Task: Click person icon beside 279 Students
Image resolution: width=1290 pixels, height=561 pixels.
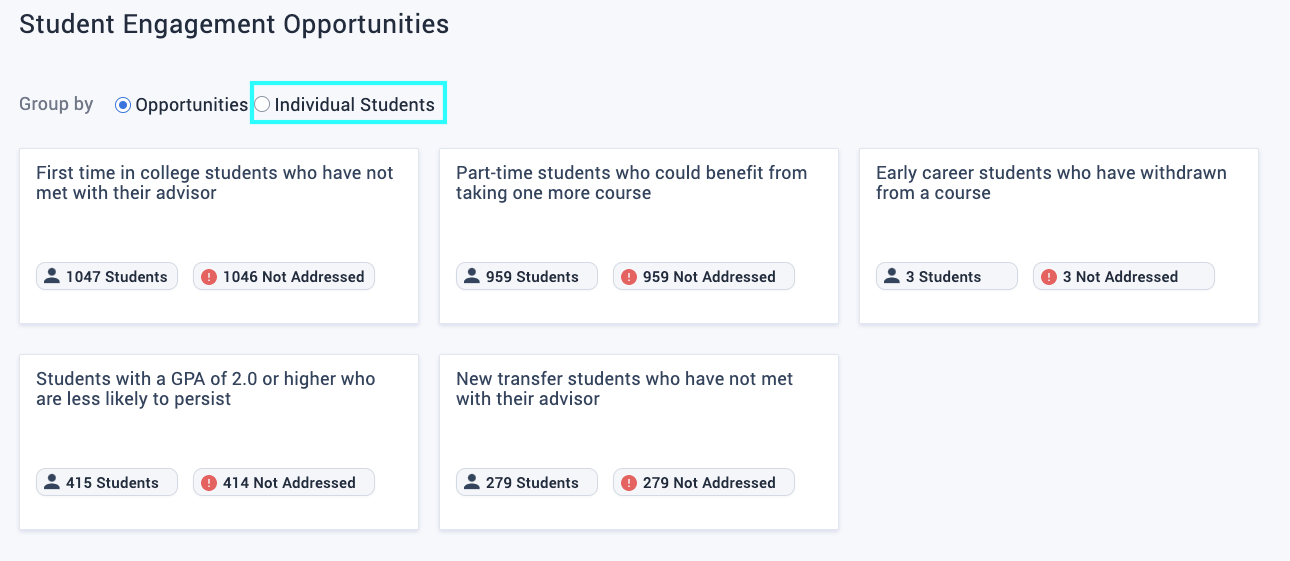Action: (x=472, y=482)
